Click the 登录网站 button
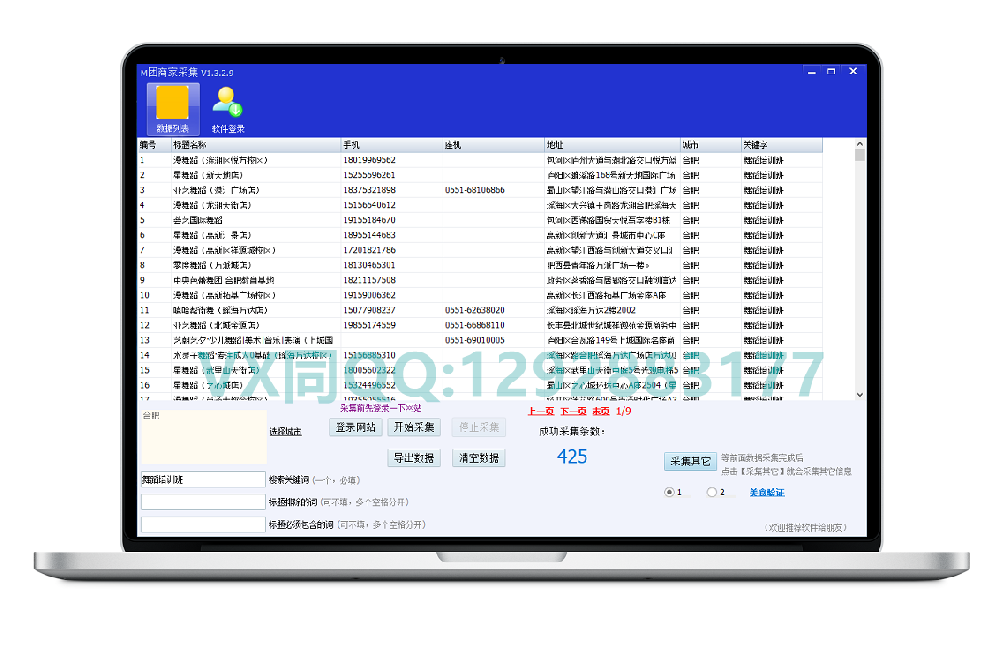The width and height of the screenshot is (1000, 667). tap(355, 427)
